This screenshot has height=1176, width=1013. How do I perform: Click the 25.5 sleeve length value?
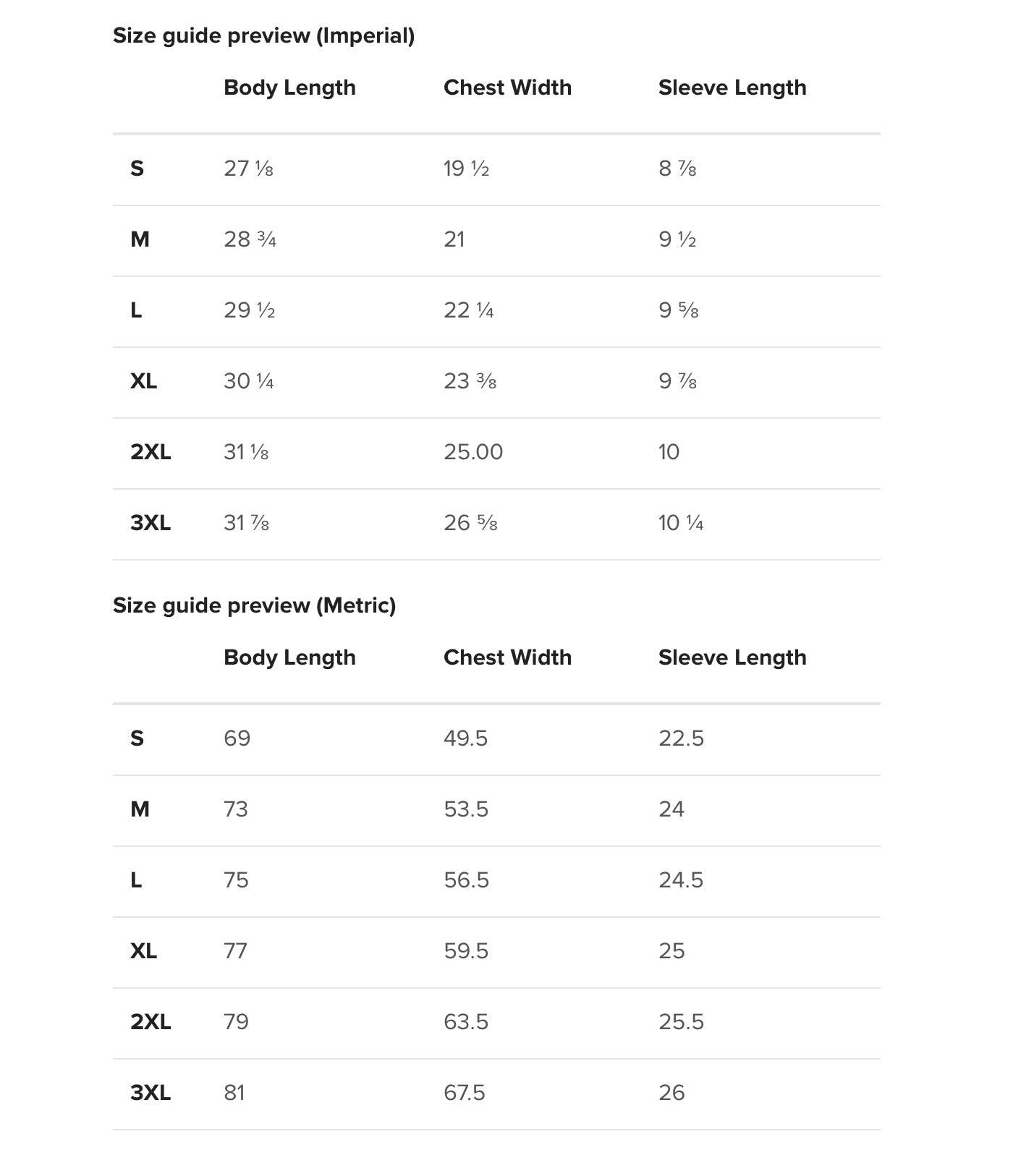pyautogui.click(x=681, y=1022)
